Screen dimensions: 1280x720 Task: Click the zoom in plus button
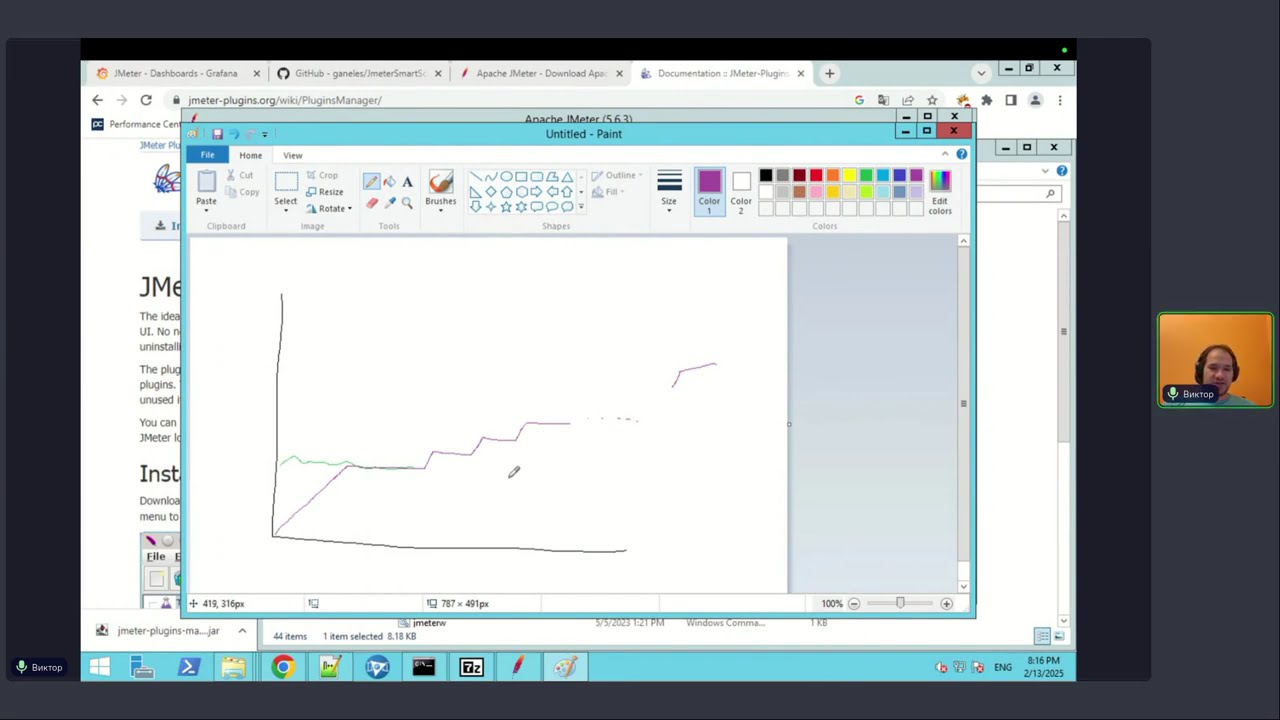click(x=946, y=604)
